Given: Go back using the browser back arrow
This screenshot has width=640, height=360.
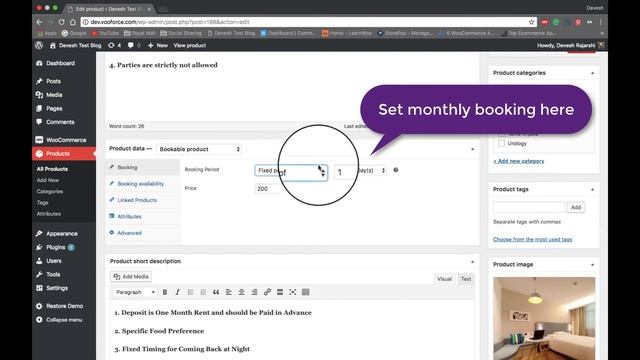Looking at the screenshot, I should point(39,22).
